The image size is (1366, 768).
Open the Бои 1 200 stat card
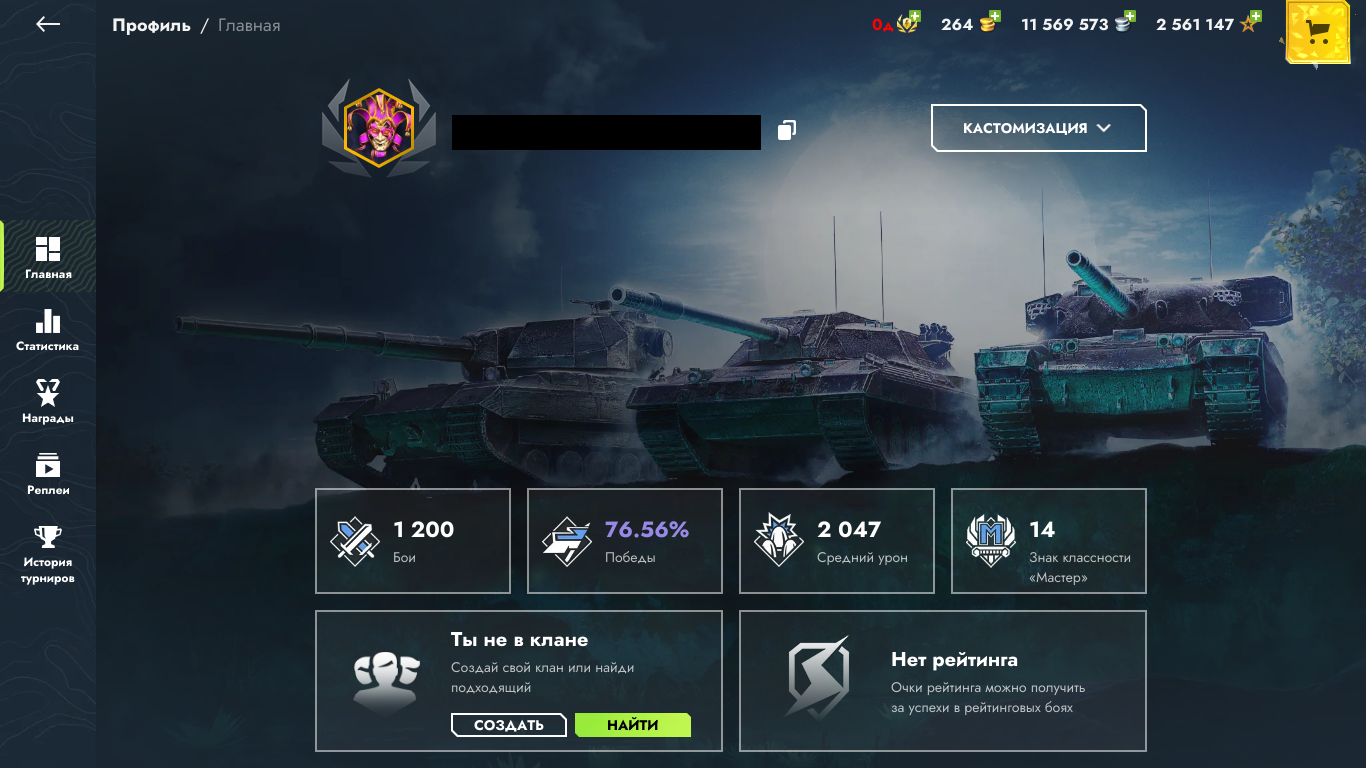pos(413,541)
